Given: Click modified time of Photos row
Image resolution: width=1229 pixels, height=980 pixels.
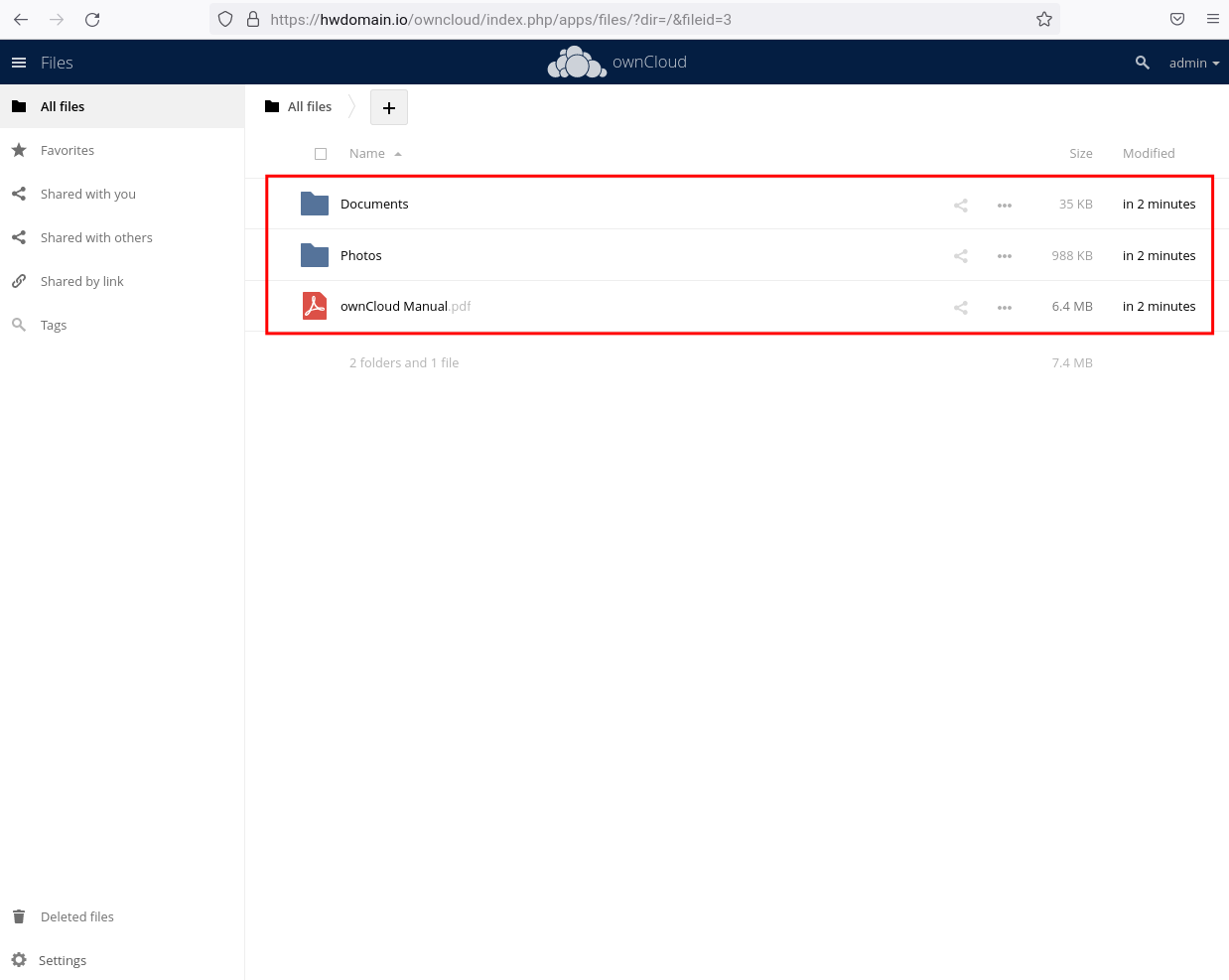Looking at the screenshot, I should click(1159, 255).
